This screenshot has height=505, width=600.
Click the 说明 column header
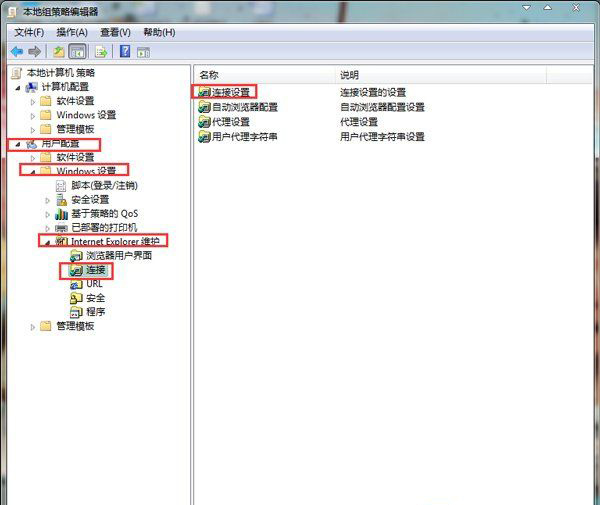point(349,75)
